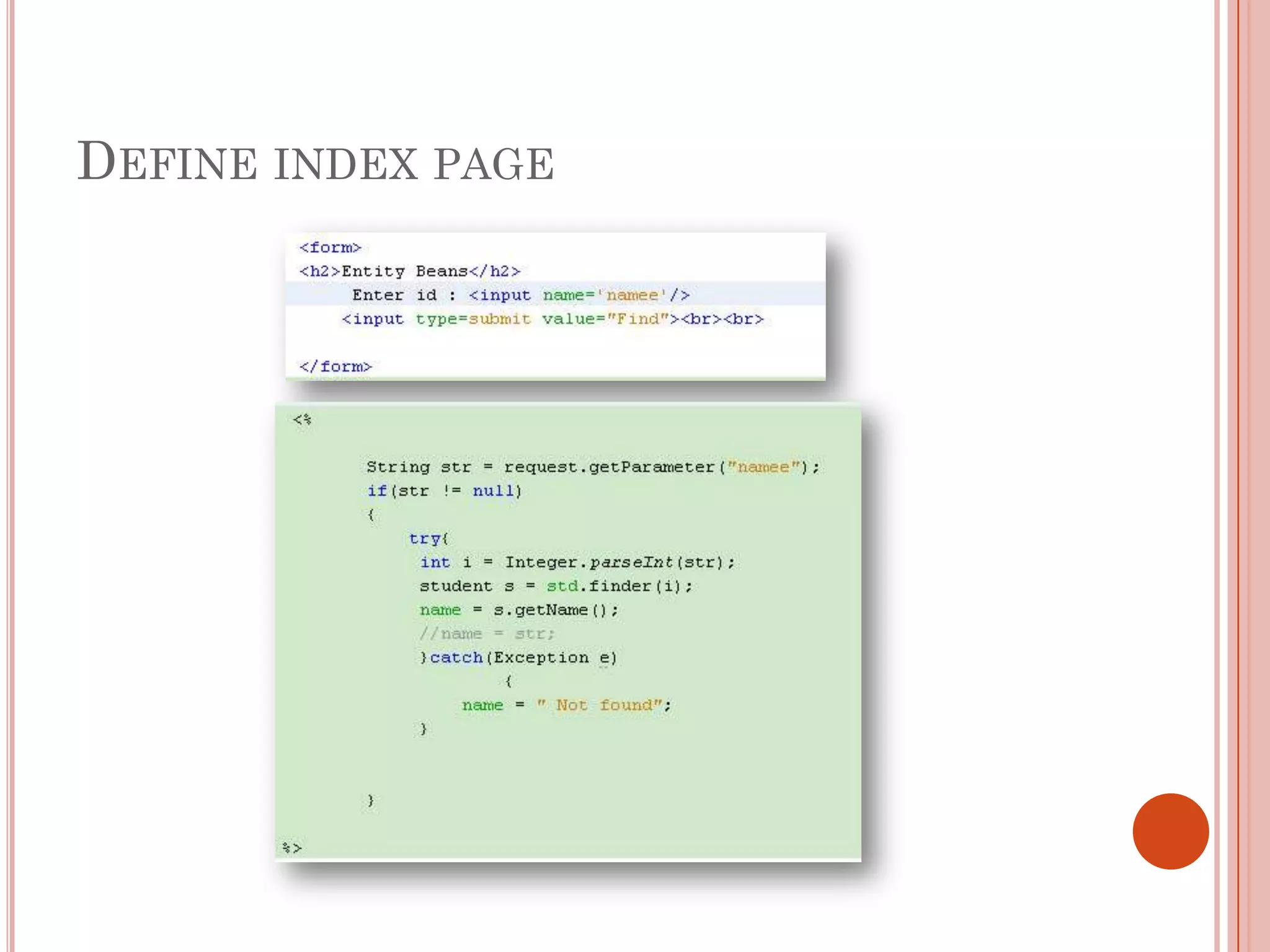Click the Integer.parseInt(str) line
The image size is (1270, 952).
pos(577,563)
